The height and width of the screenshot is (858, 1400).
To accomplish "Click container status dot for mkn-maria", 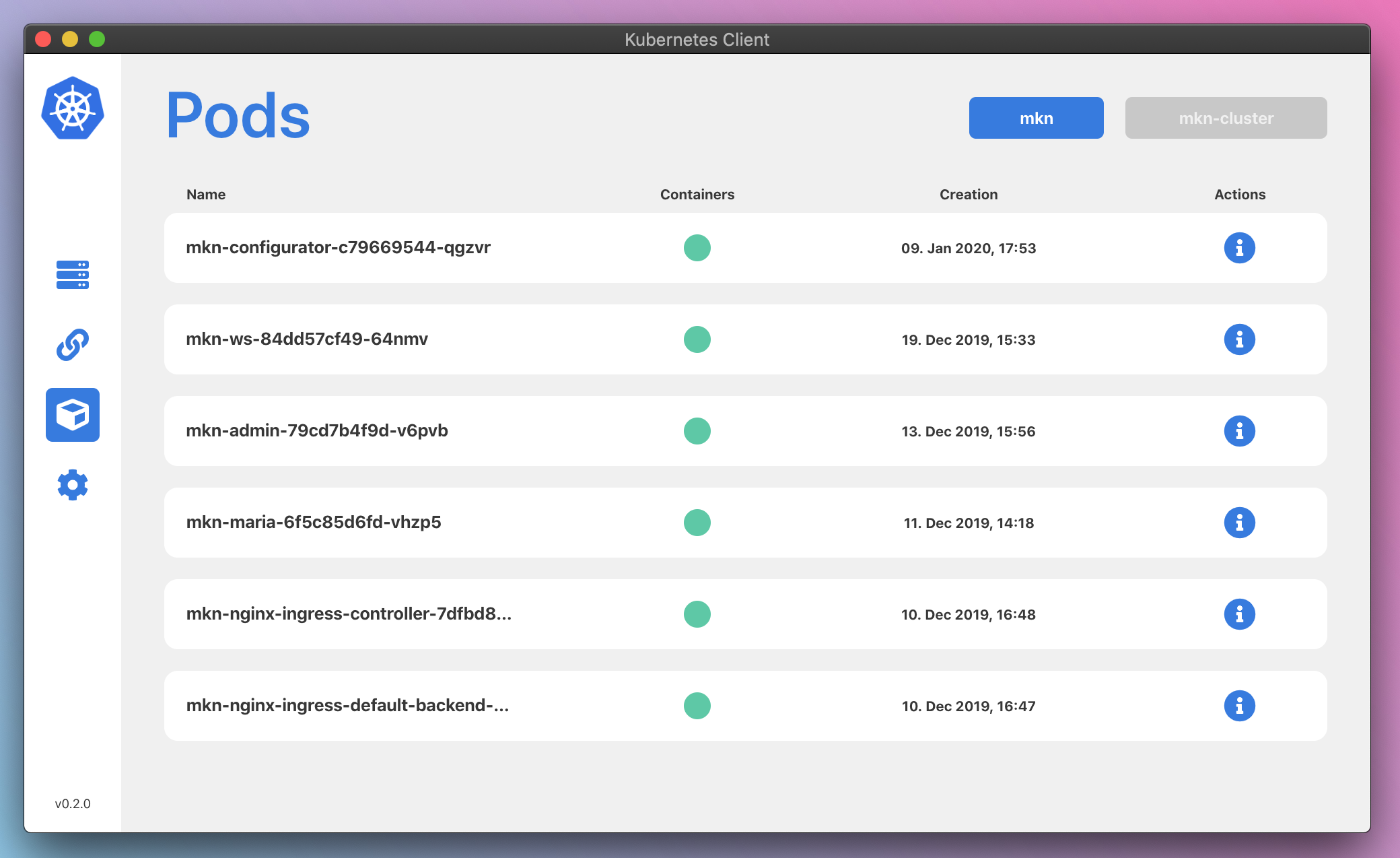I will (697, 523).
